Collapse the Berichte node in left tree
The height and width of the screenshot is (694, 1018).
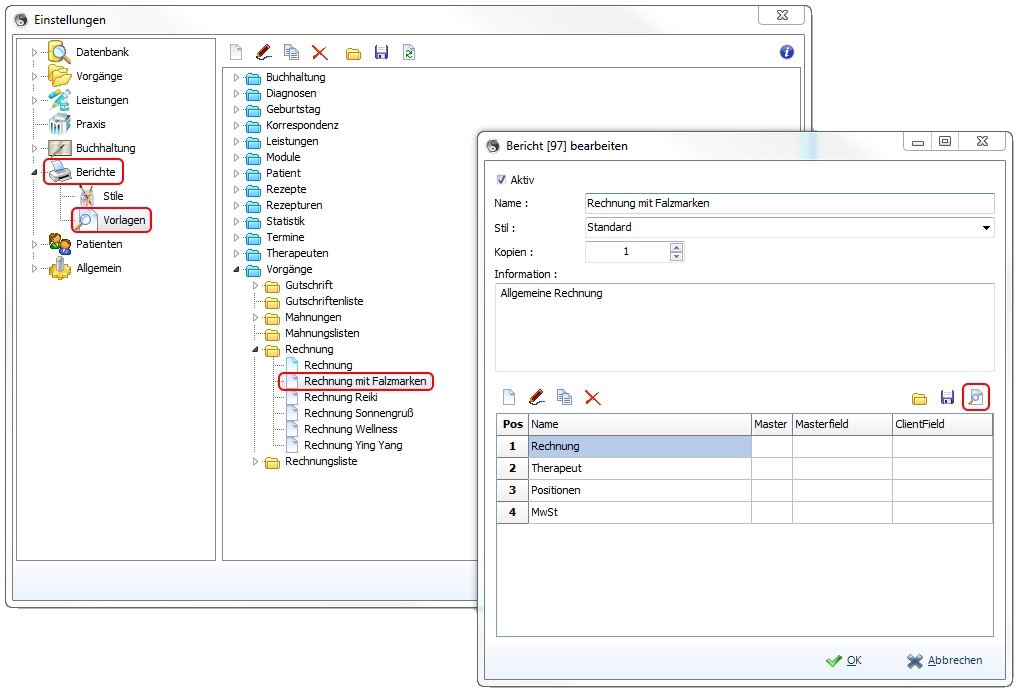34,172
